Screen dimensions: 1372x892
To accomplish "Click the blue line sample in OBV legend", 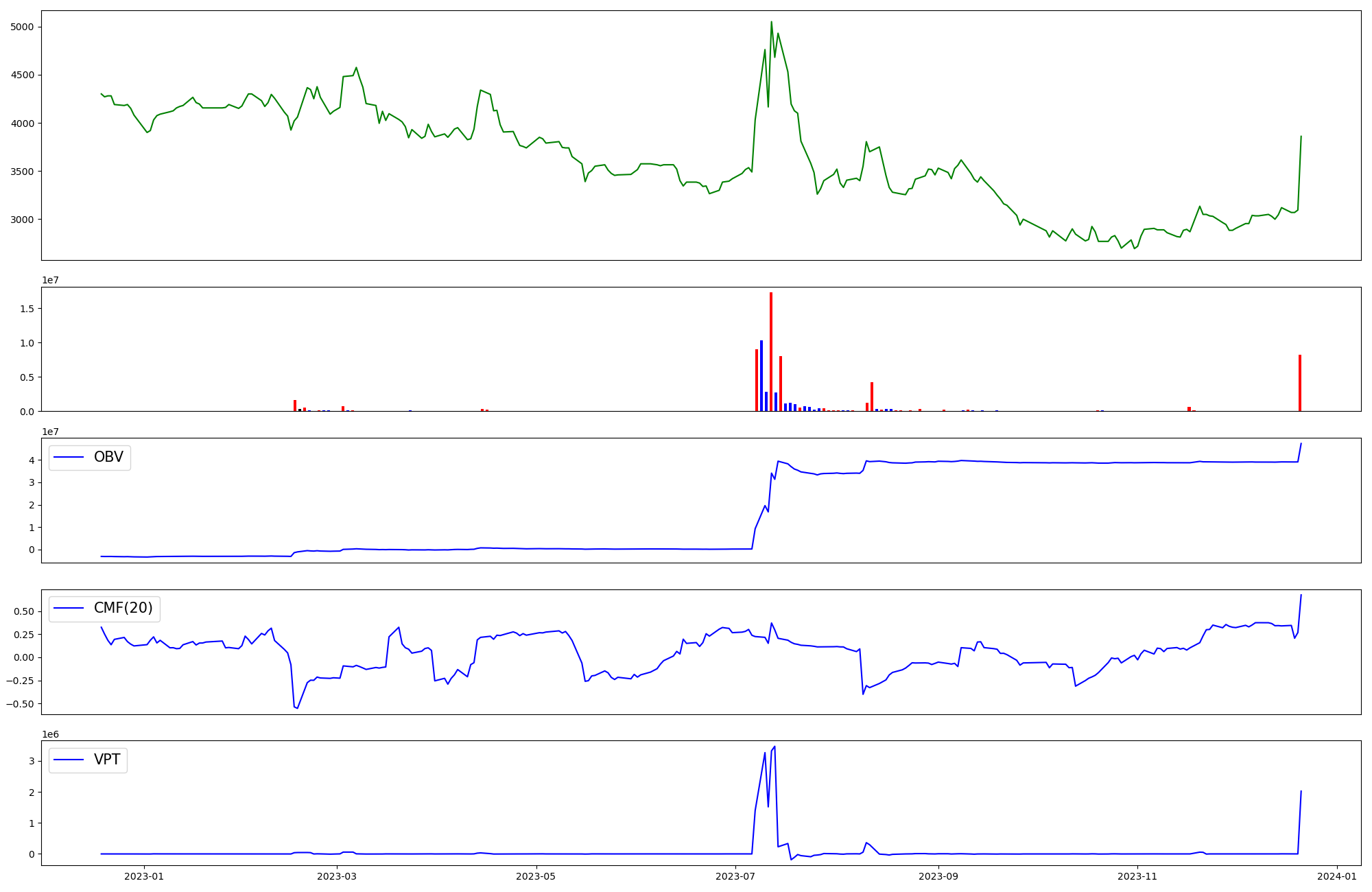I will [69, 457].
